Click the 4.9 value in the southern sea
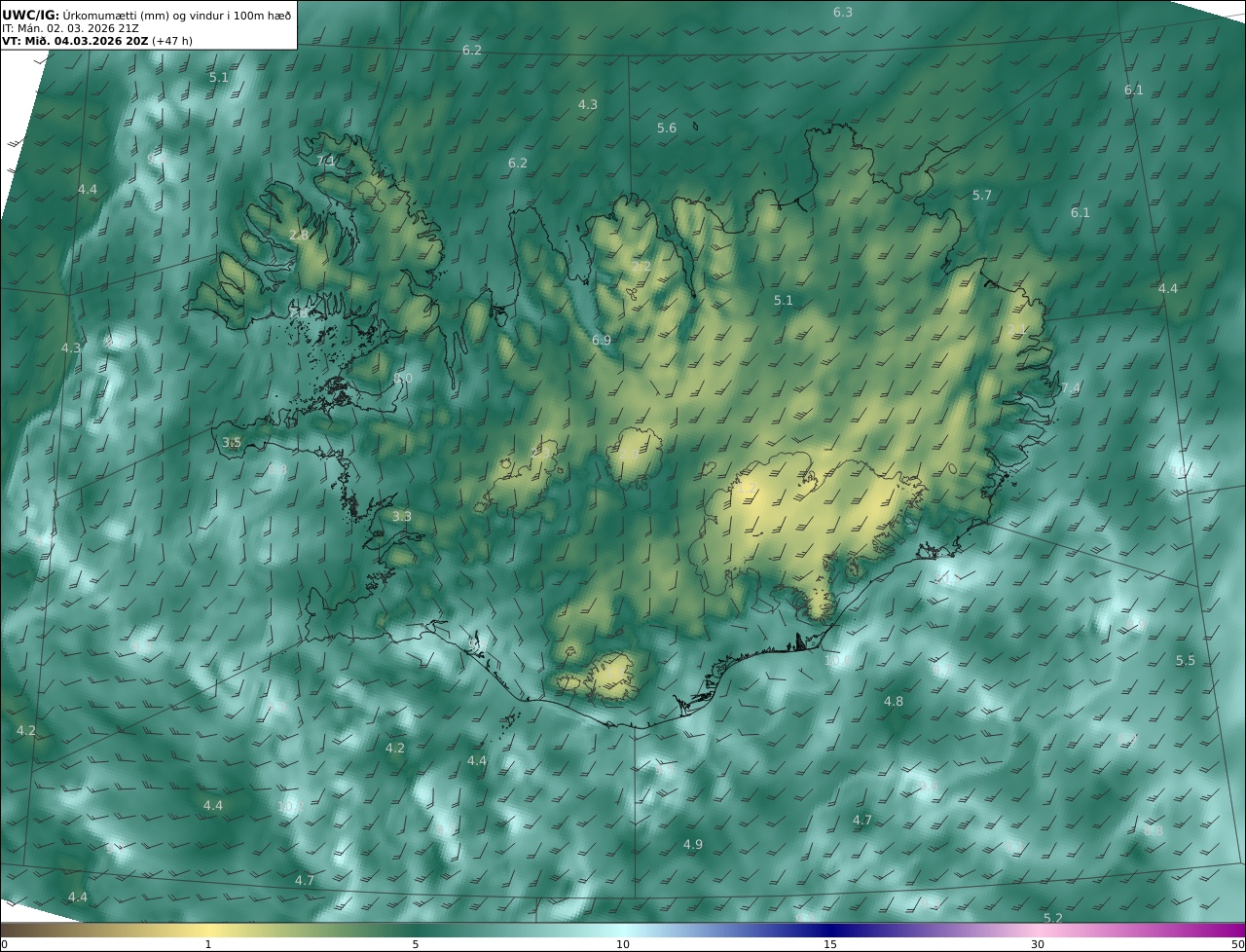 693,844
